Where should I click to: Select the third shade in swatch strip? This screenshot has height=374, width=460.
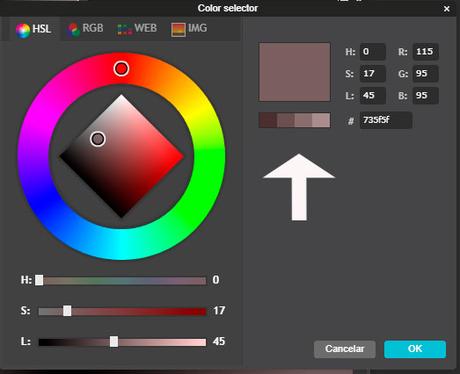(x=303, y=120)
